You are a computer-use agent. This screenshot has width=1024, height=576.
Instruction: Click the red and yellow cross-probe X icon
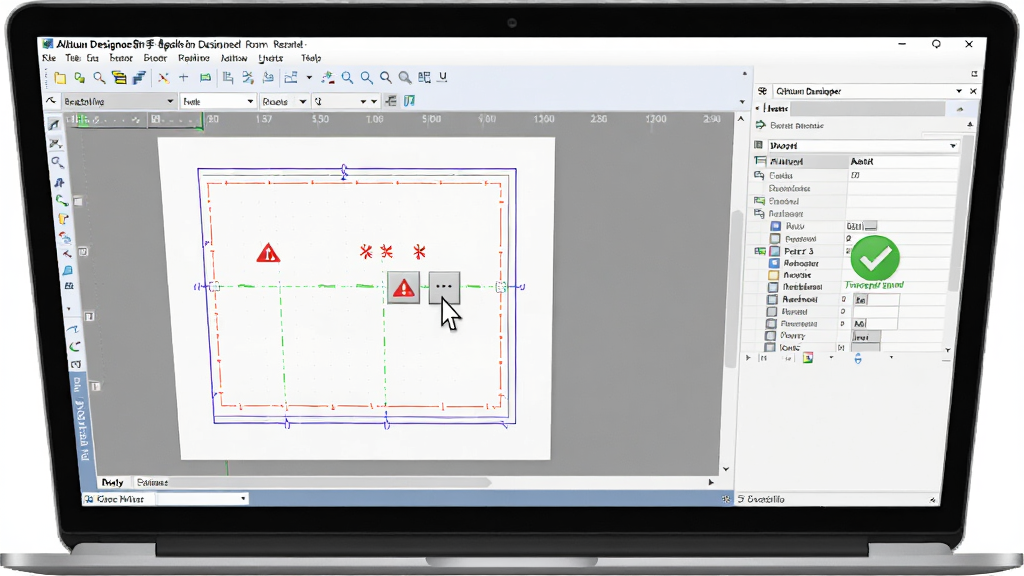[163, 78]
